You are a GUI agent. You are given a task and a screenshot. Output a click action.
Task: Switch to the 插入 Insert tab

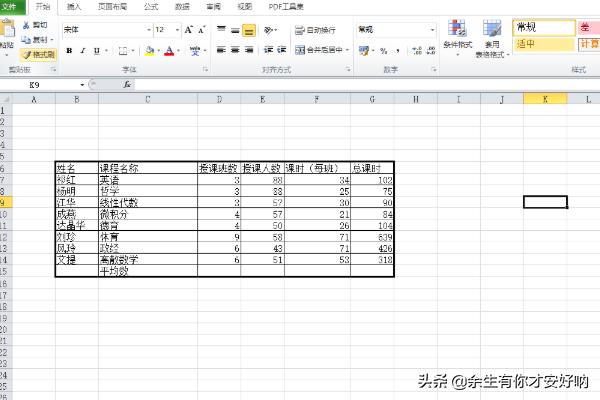pos(73,7)
